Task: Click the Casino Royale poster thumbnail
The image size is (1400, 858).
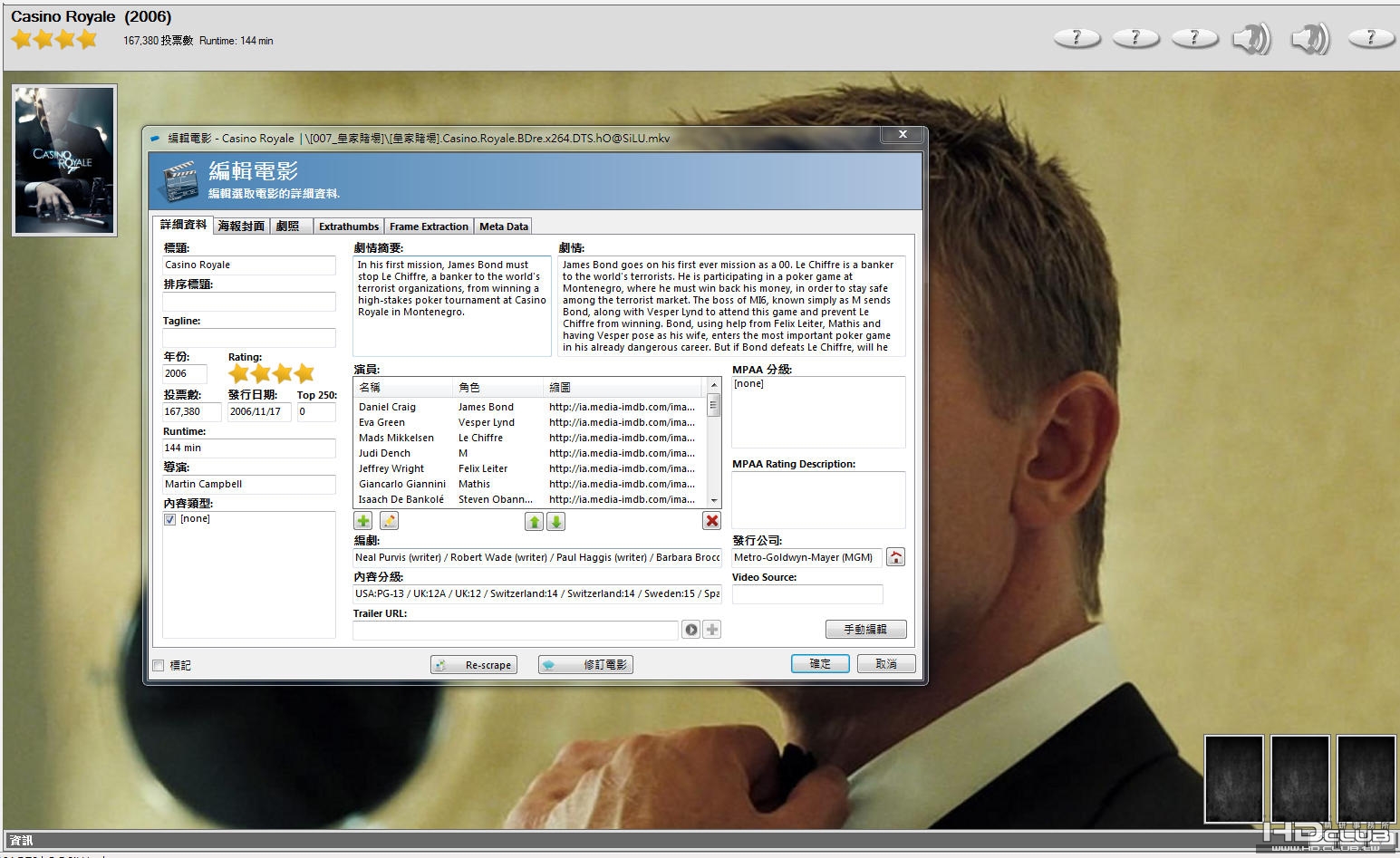Action: tap(64, 160)
